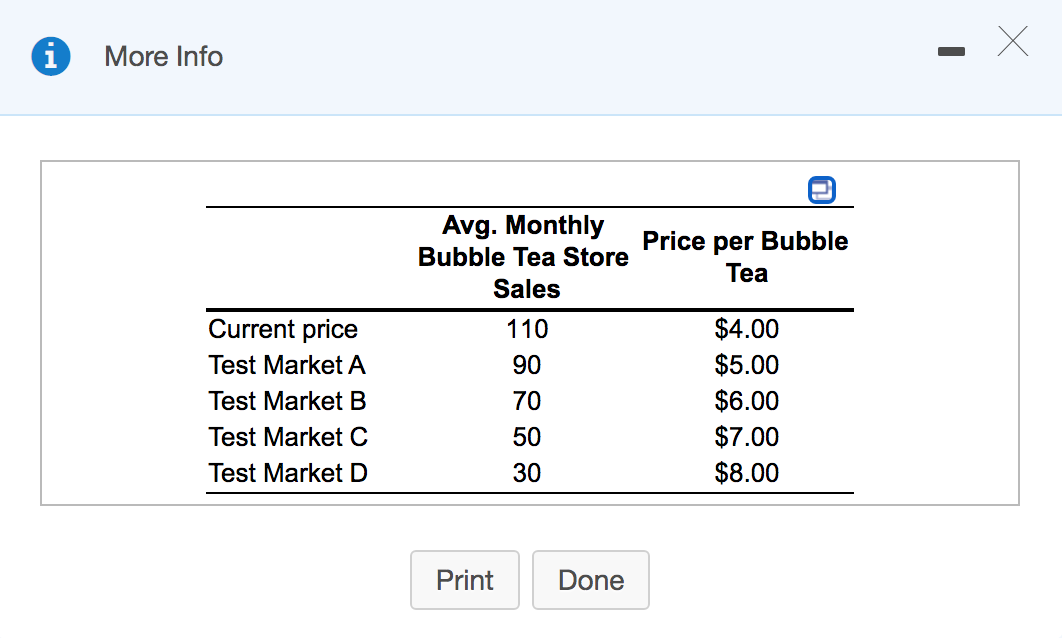This screenshot has height=638, width=1062.
Task: Click the sales value 110
Action: pyautogui.click(x=527, y=329)
